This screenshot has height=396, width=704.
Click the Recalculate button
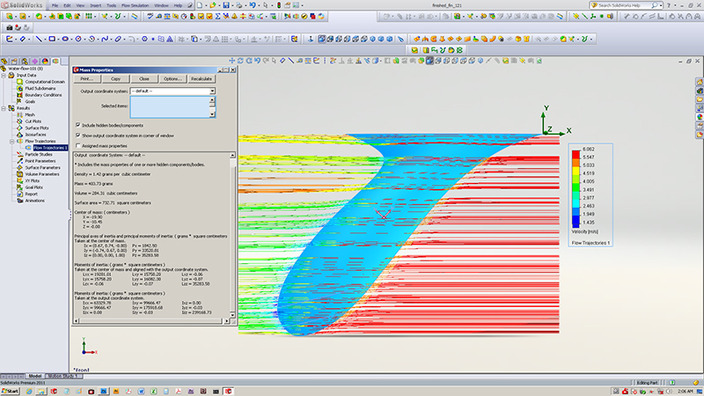[201, 79]
